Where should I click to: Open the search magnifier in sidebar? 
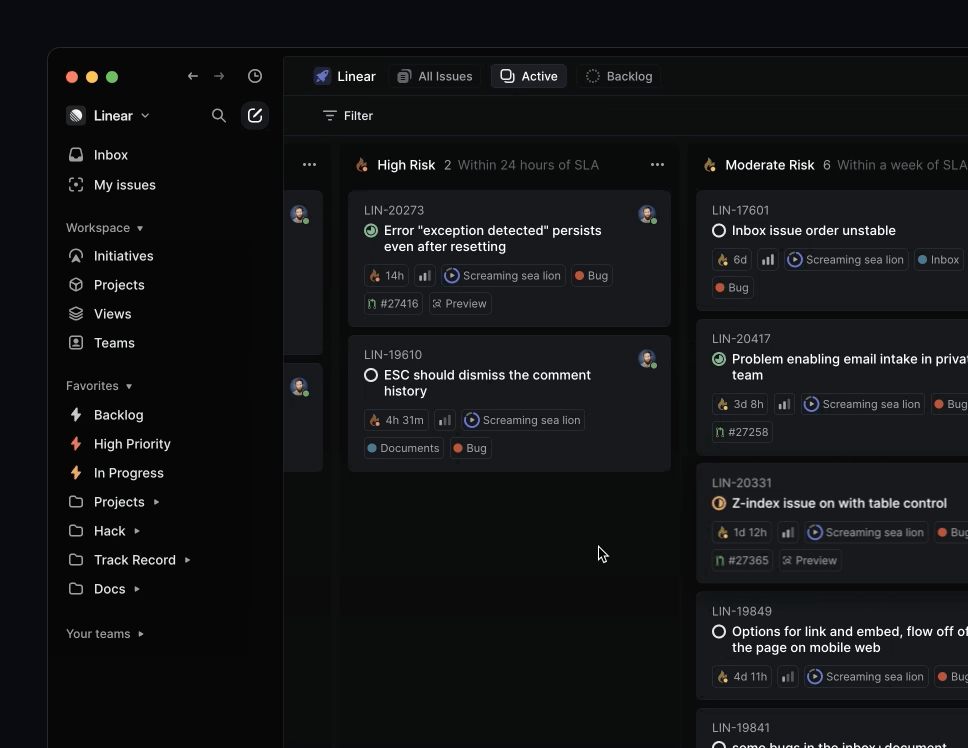click(x=219, y=115)
